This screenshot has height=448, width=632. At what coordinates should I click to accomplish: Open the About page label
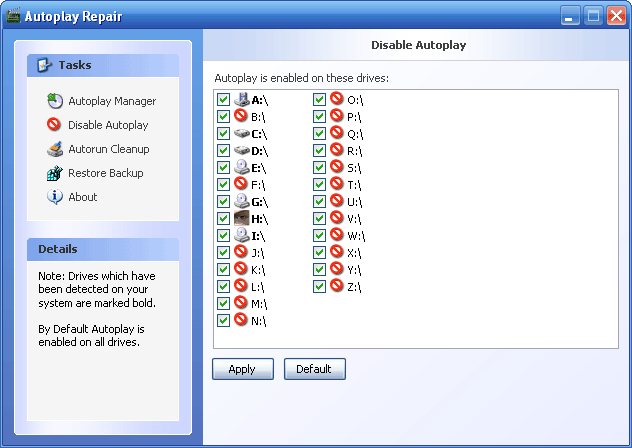[83, 197]
